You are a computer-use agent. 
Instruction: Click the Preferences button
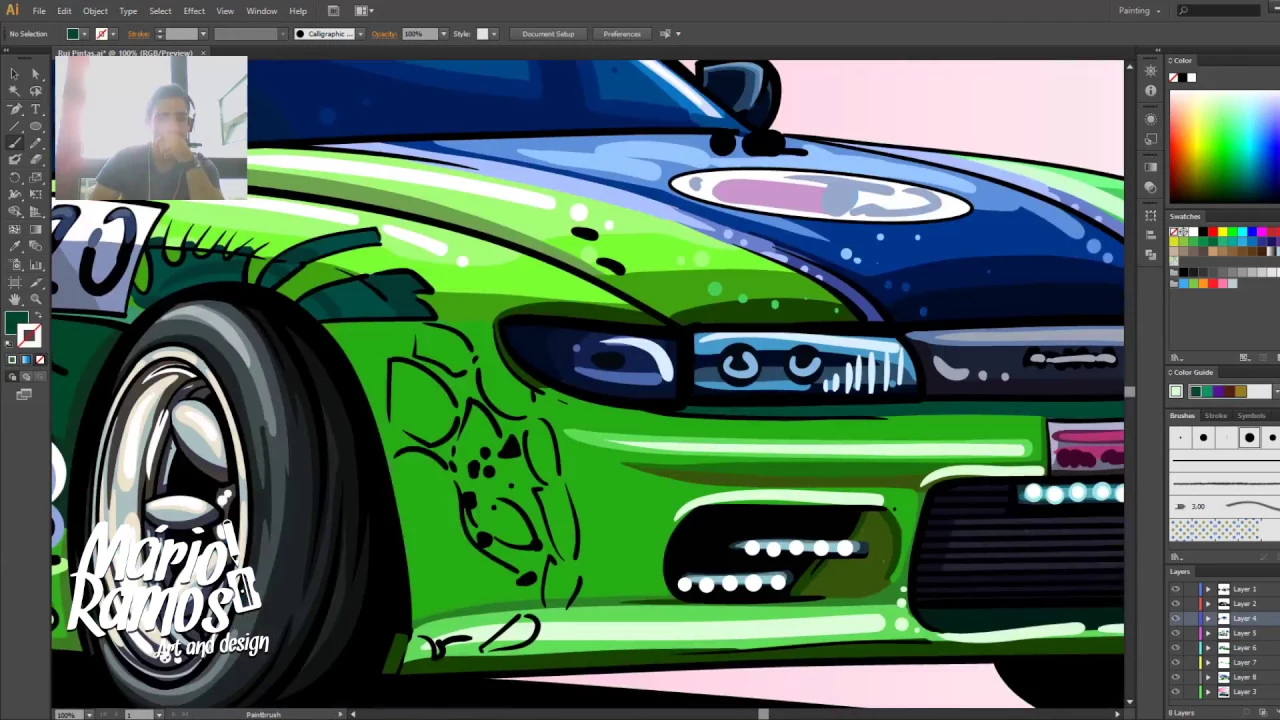622,34
